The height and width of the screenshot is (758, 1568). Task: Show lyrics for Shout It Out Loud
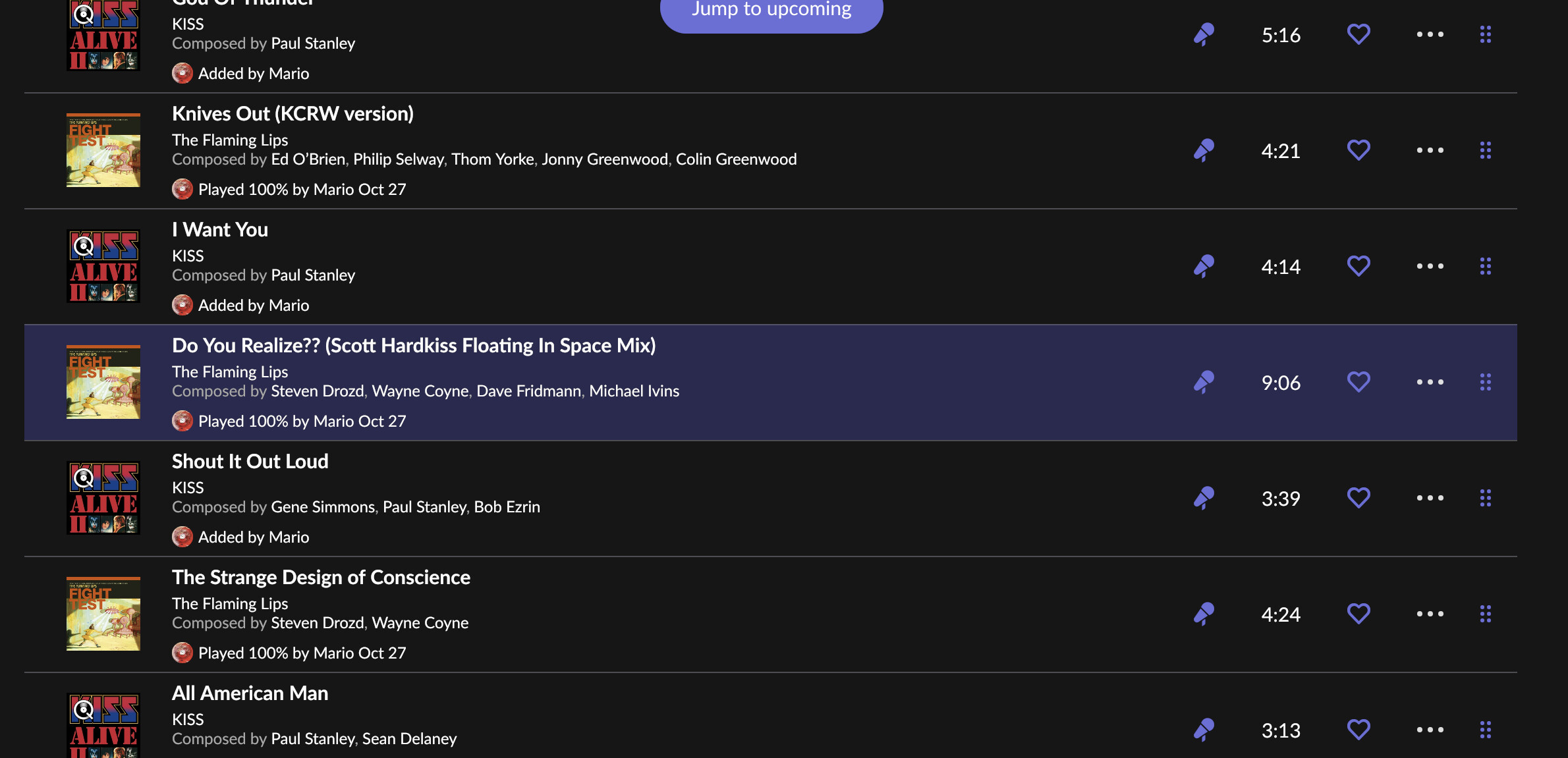click(1204, 499)
